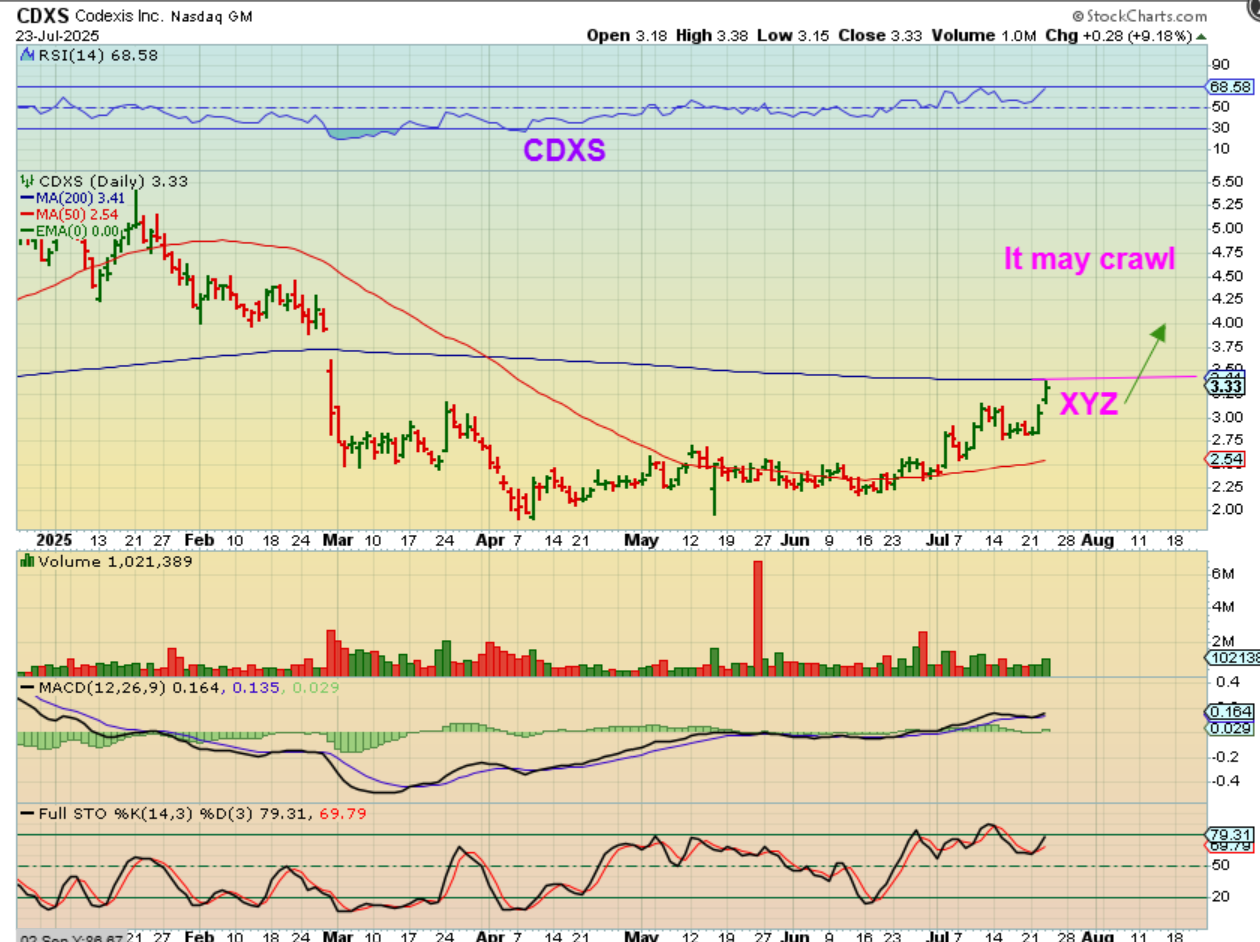The width and height of the screenshot is (1260, 942).
Task: Click the line icon beside Full STO label
Action: 26,813
